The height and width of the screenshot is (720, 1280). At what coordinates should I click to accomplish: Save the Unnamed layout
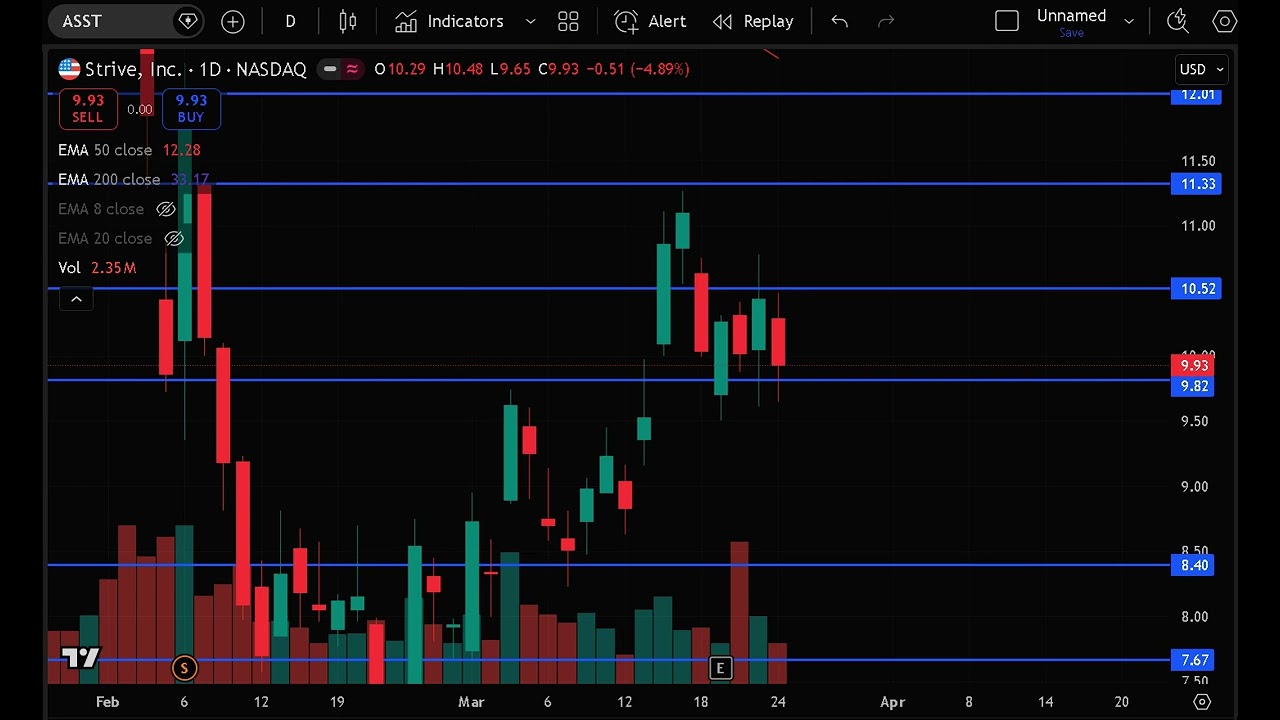coord(1071,33)
